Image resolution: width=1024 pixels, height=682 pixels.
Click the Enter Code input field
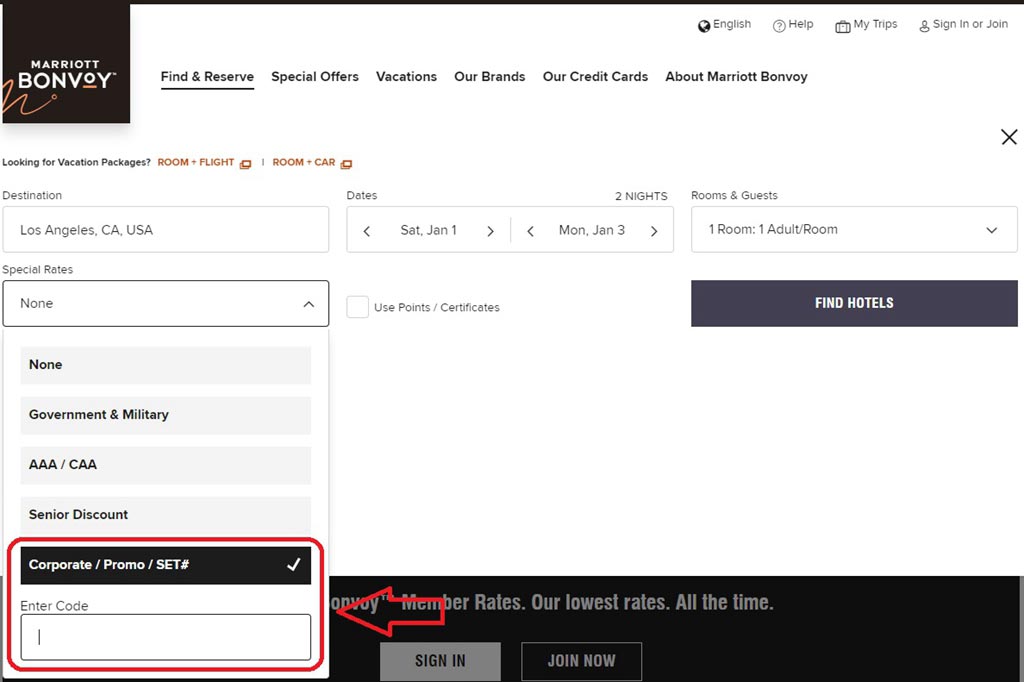166,637
